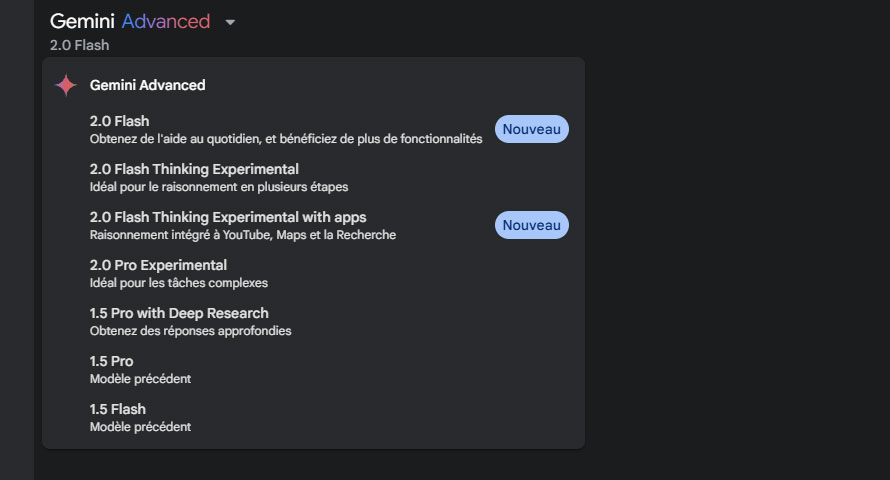Viewport: 890px width, 480px height.
Task: Choose the 1.5 Flash previous model
Action: click(x=313, y=418)
